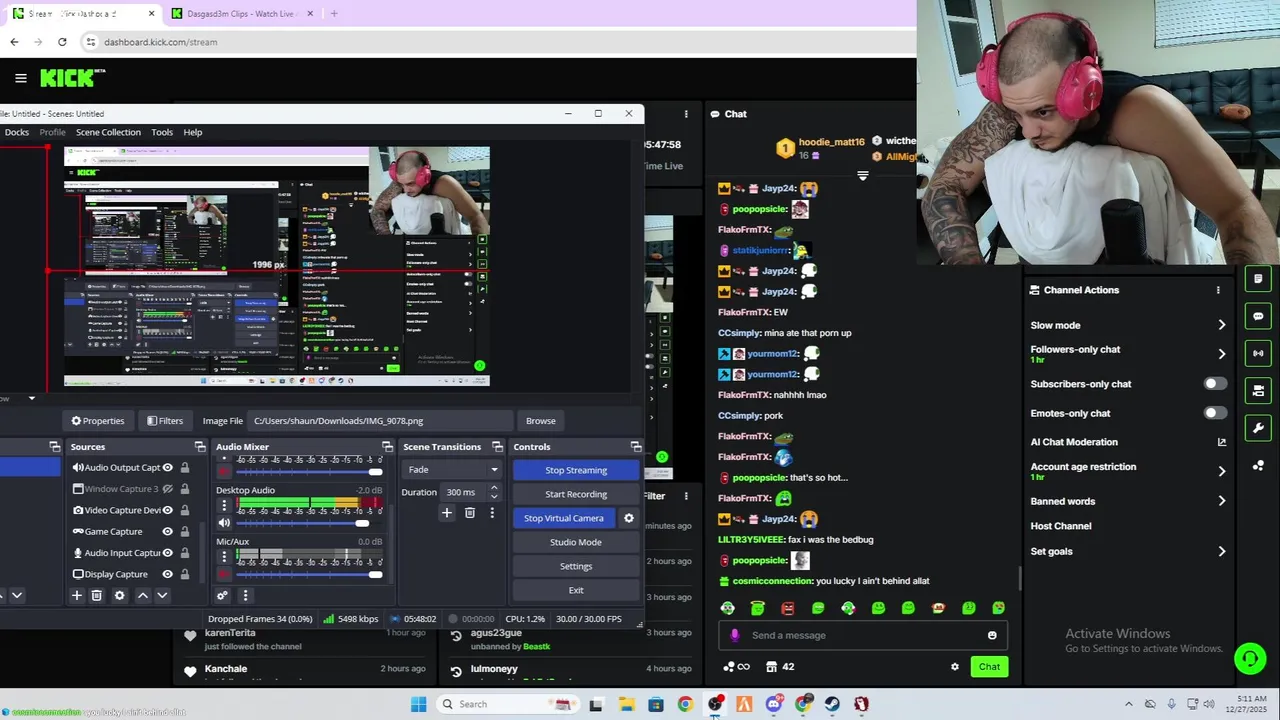1280x720 pixels.
Task: Hide Audio Output Capture source with eye
Action: click(x=168, y=468)
